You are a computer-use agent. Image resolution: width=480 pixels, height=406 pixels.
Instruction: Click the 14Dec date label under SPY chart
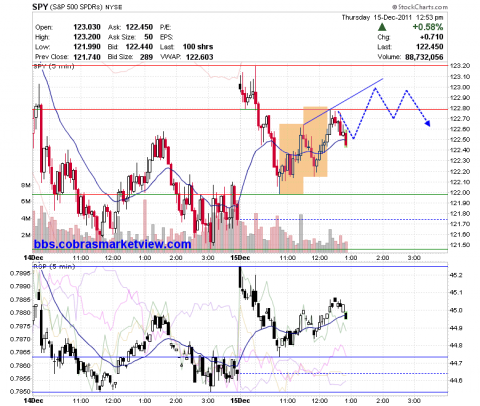[x=33, y=258]
